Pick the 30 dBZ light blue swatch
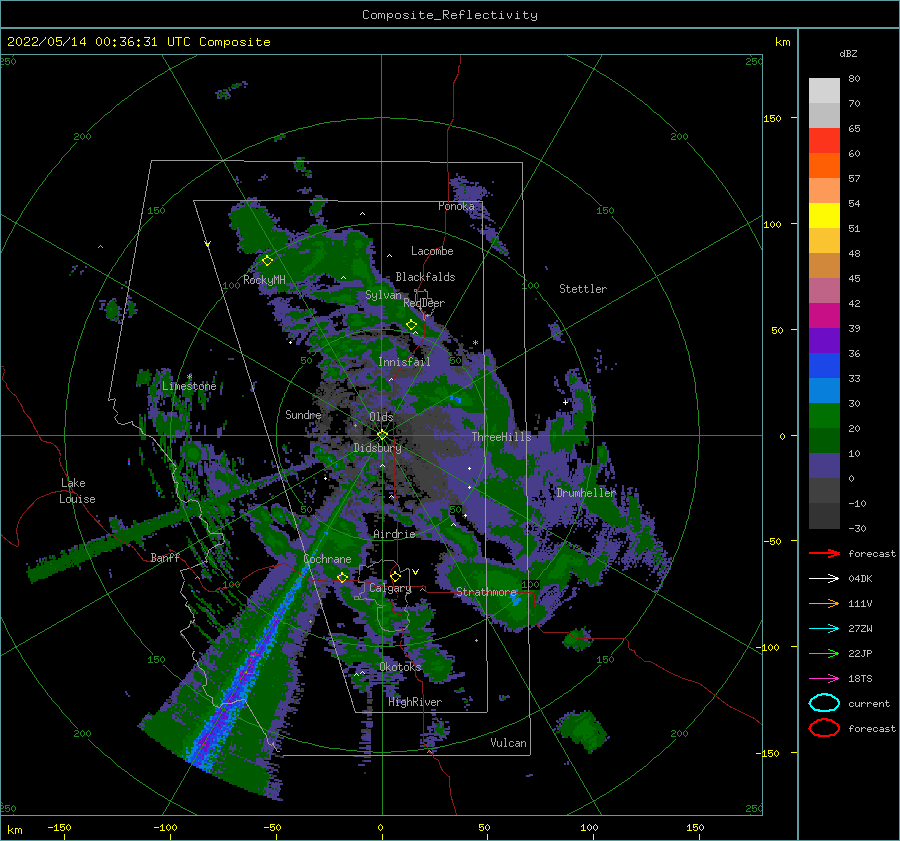This screenshot has width=900, height=841. click(x=824, y=390)
